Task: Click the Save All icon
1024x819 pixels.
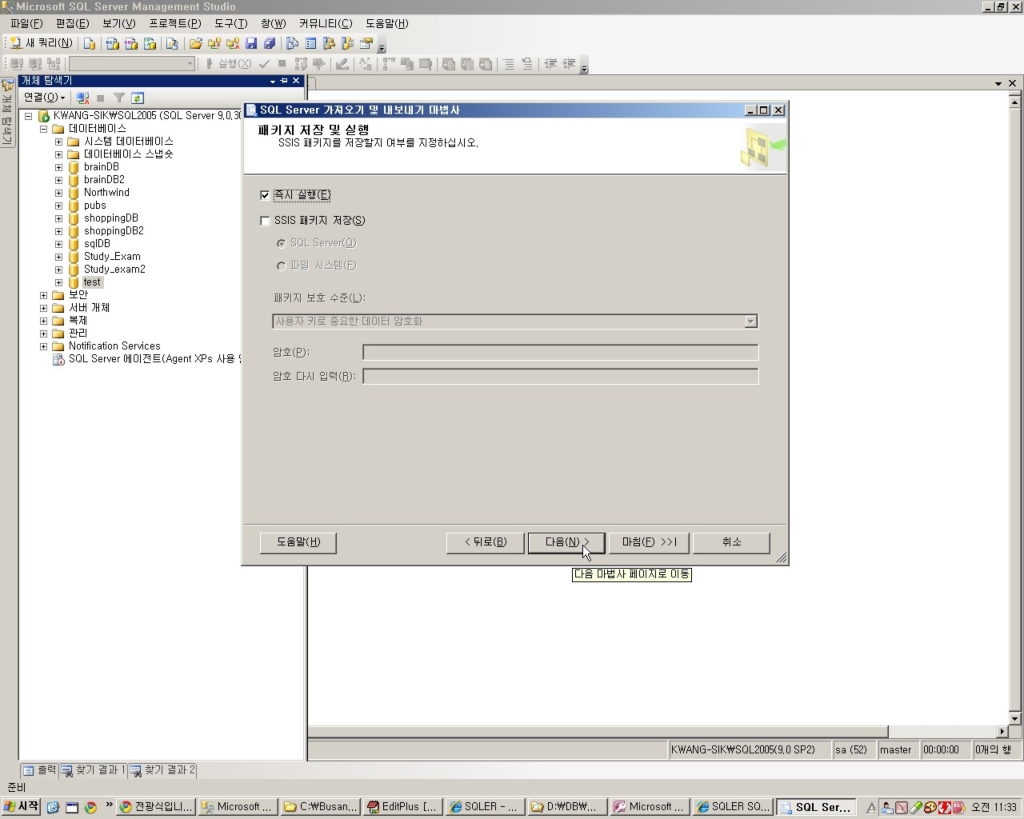Action: click(x=269, y=44)
